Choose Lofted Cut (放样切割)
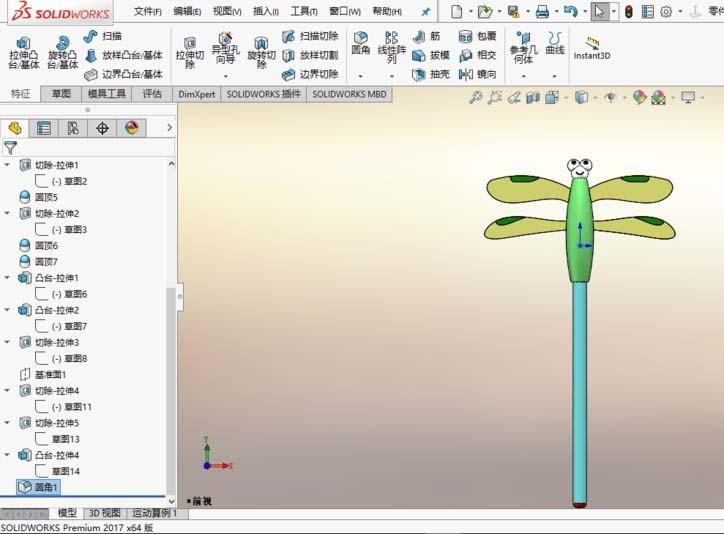Screen dimensions: 724x534 [310, 55]
